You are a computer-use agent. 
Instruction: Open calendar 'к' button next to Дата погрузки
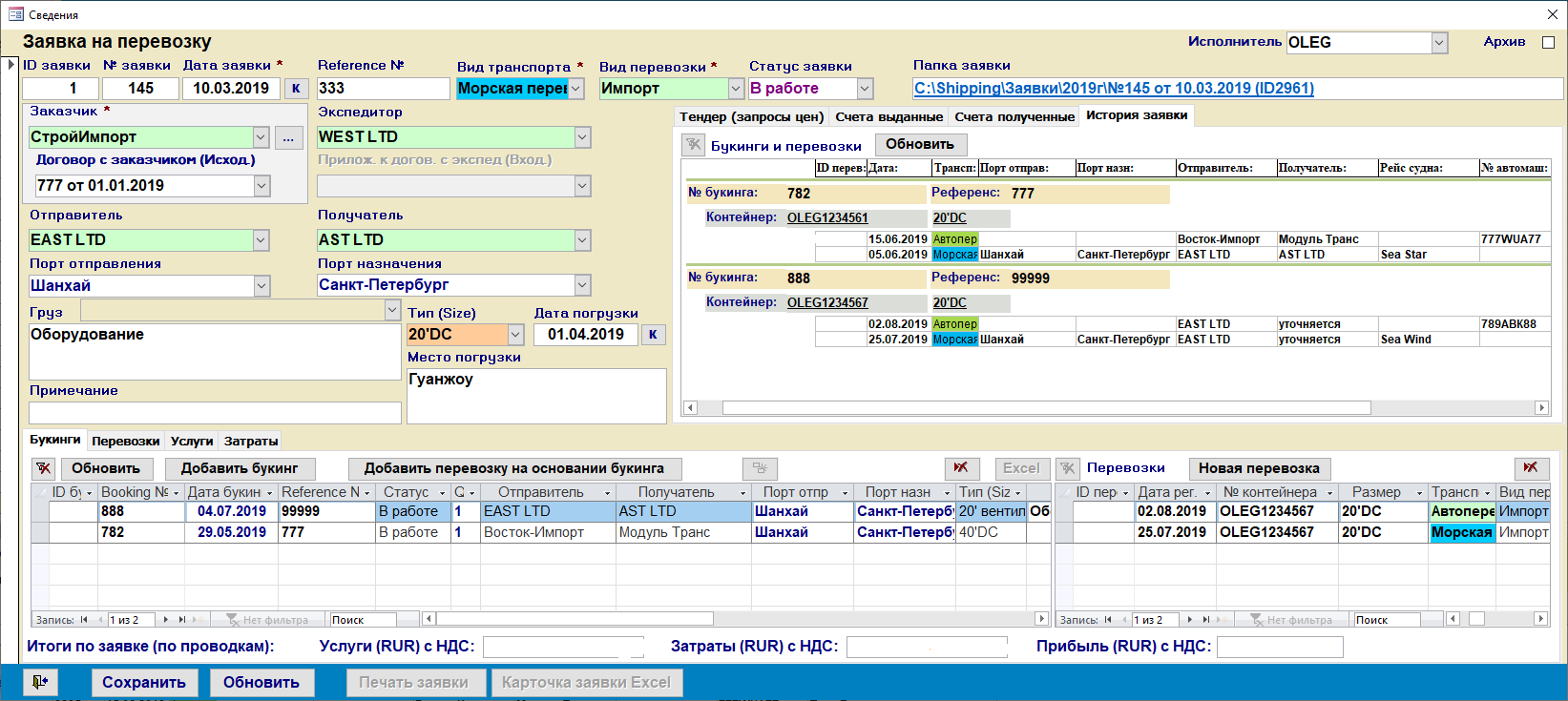click(653, 335)
